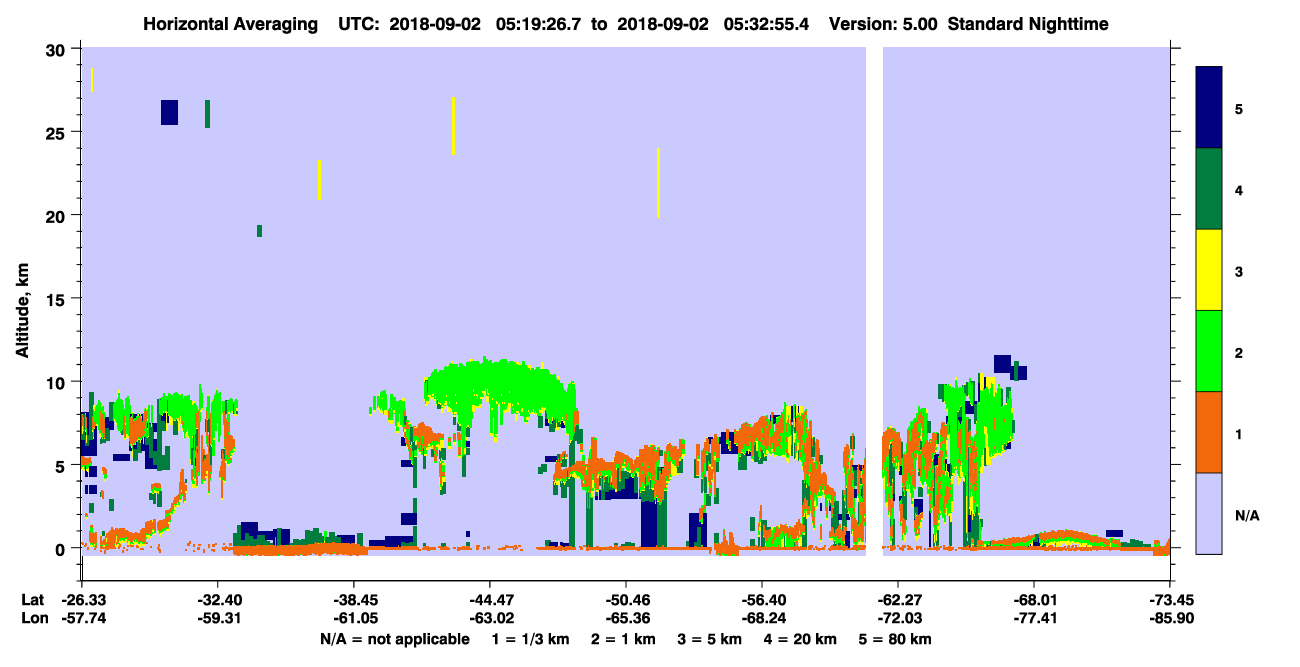Click the orange colorbar segment labeled 1
The height and width of the screenshot is (667, 1300).
click(1209, 432)
